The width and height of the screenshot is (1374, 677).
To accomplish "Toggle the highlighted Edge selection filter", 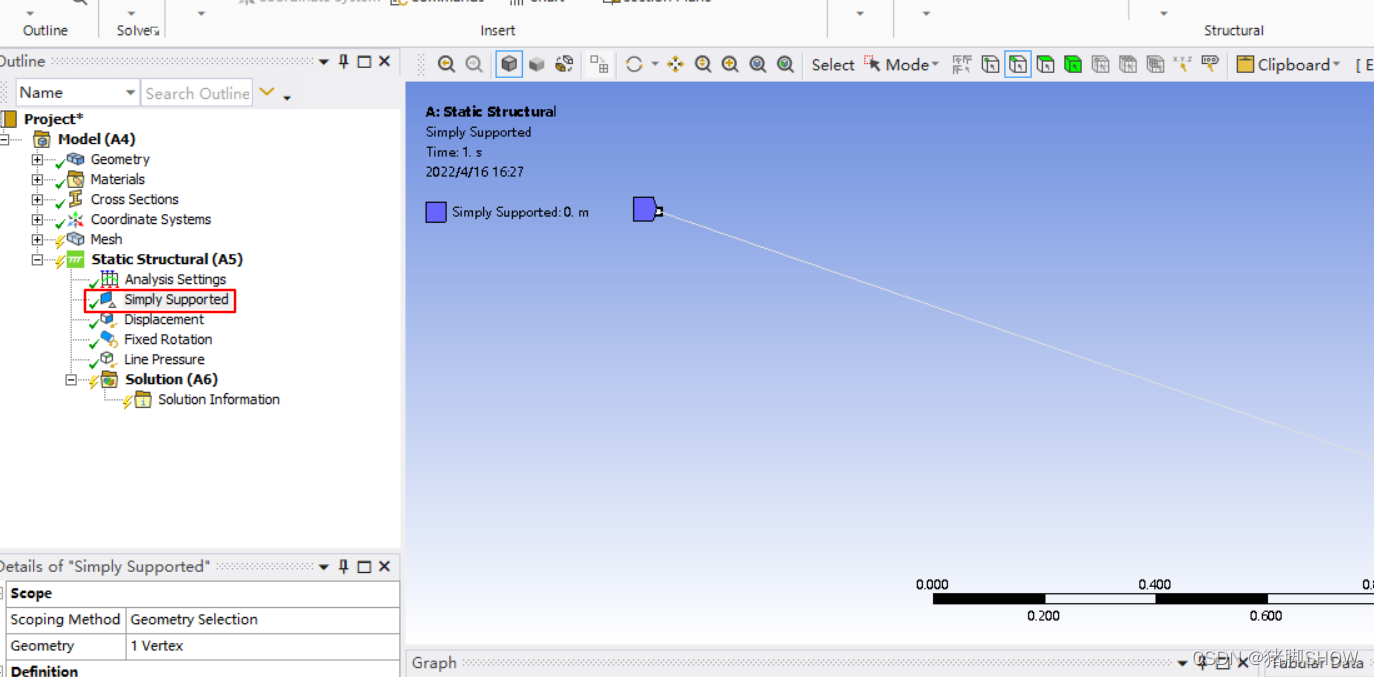I will 1018,65.
